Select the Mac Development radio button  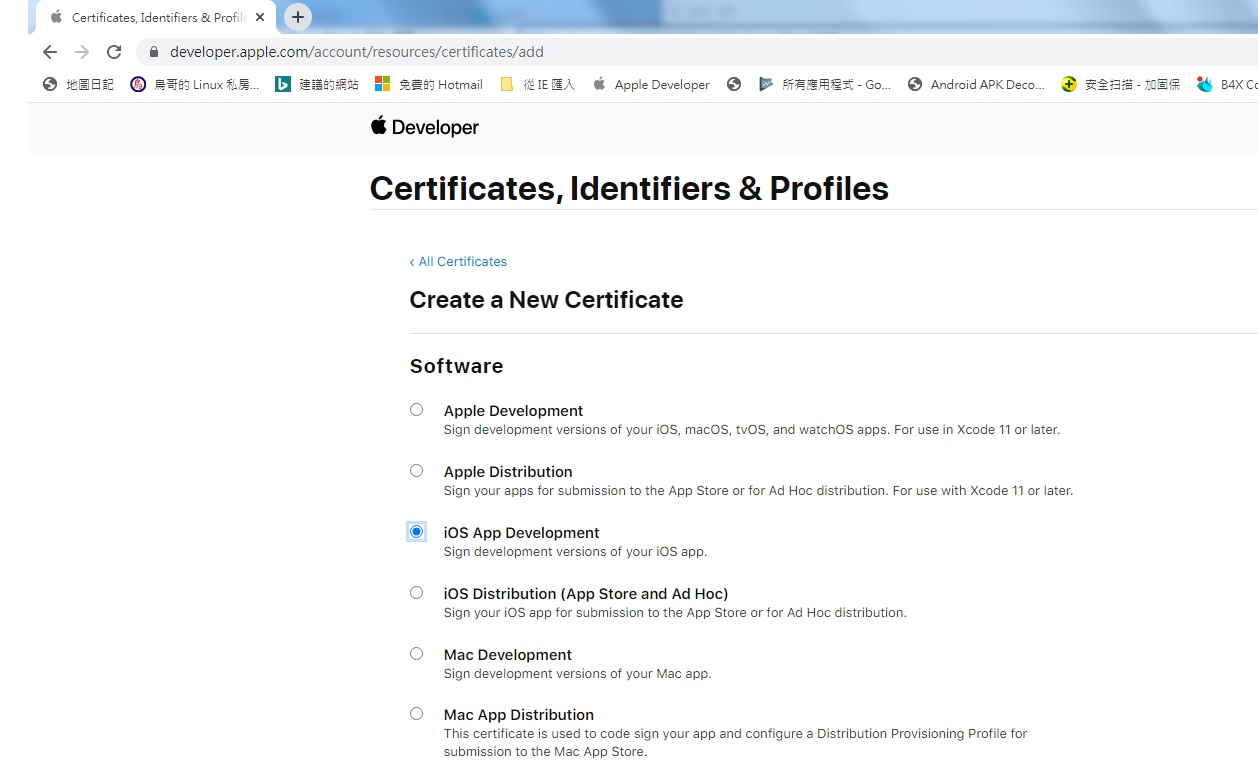coord(417,654)
